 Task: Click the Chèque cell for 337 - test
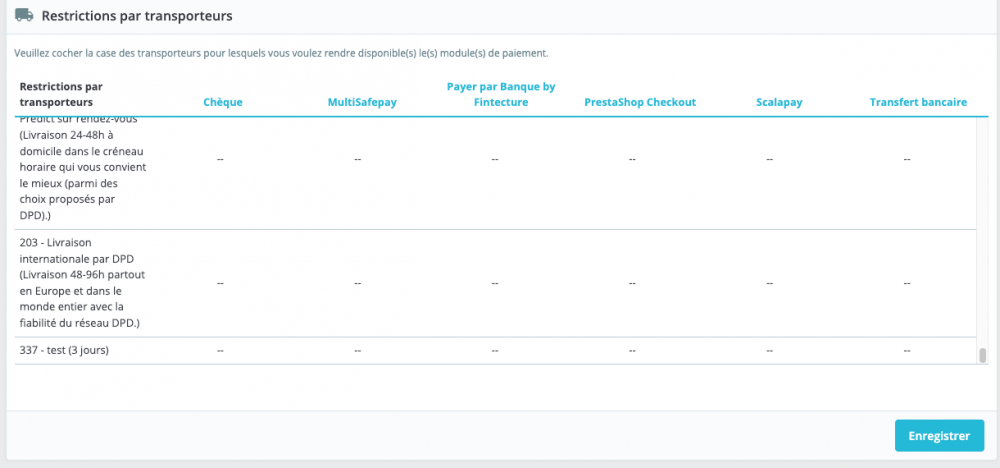click(x=220, y=351)
